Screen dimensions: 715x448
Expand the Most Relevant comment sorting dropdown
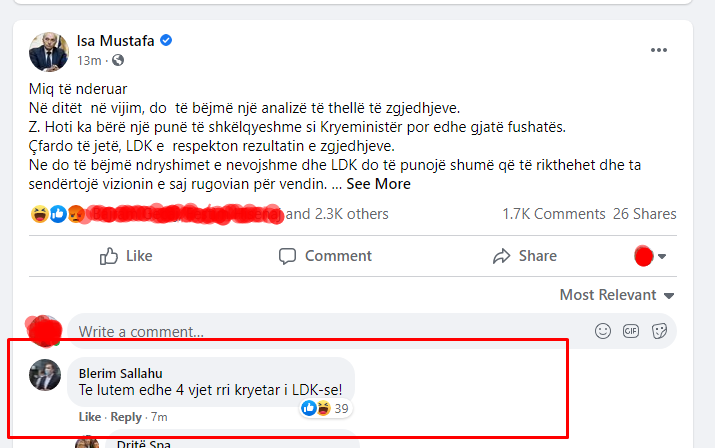tap(617, 295)
